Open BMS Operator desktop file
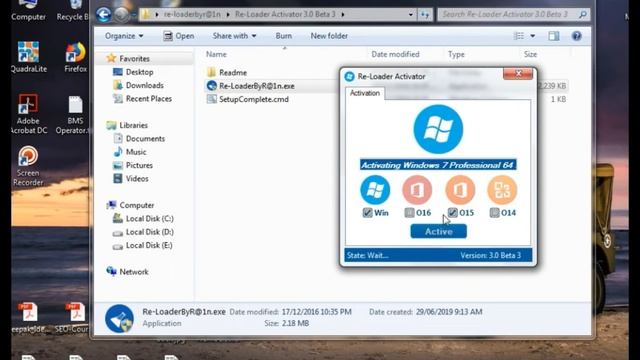 click(74, 115)
